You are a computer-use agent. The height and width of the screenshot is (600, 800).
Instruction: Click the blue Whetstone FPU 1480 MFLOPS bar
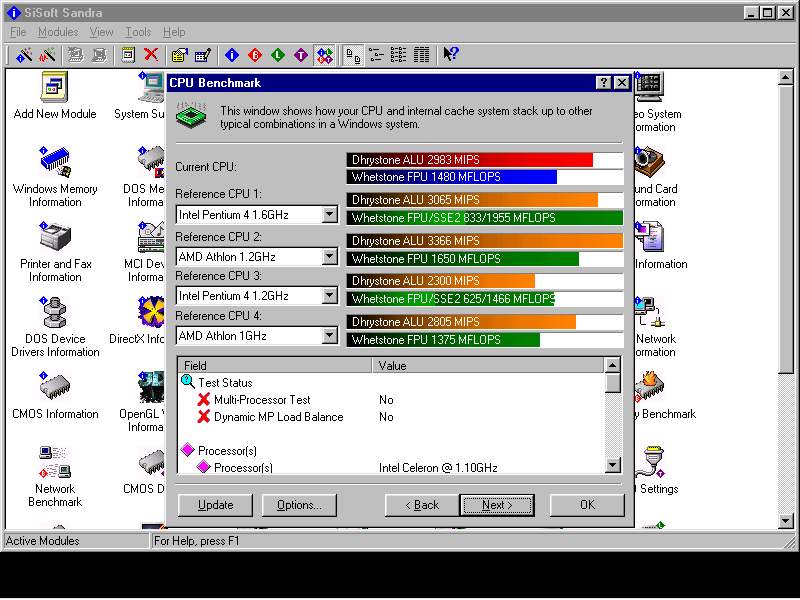pyautogui.click(x=452, y=177)
